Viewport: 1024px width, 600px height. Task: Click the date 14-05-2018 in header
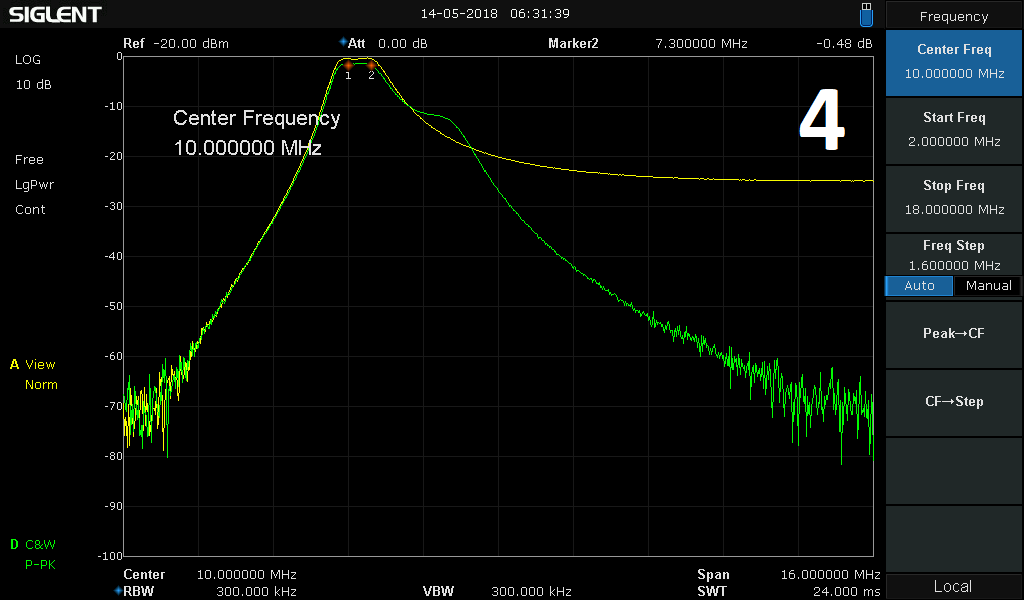coord(459,14)
